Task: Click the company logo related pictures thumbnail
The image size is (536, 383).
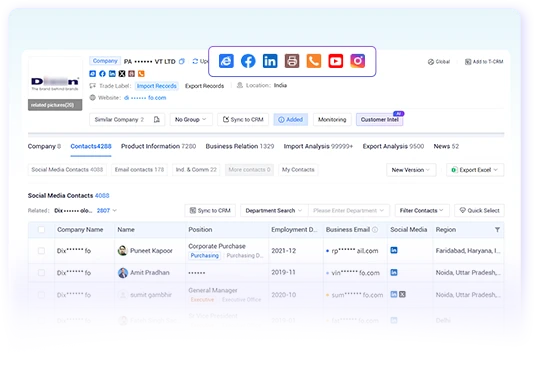Action: 55,83
